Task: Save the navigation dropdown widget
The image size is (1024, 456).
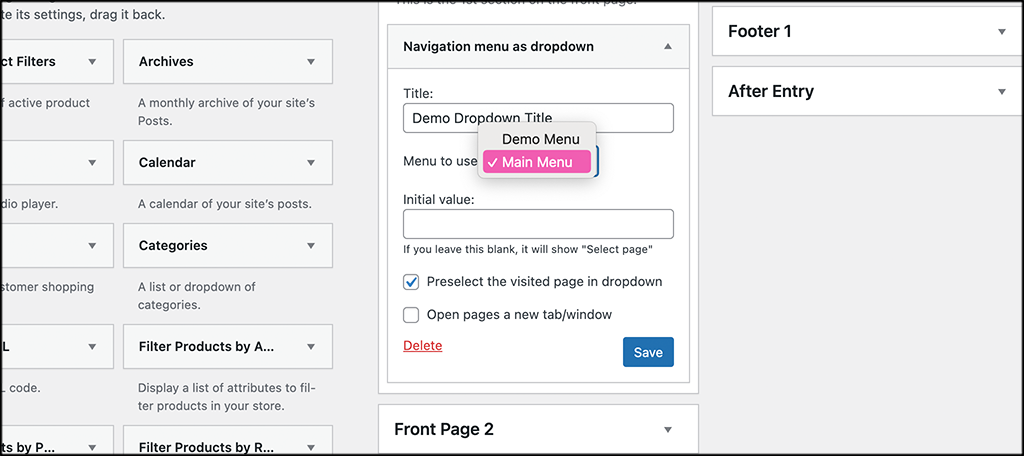Action: tap(648, 352)
